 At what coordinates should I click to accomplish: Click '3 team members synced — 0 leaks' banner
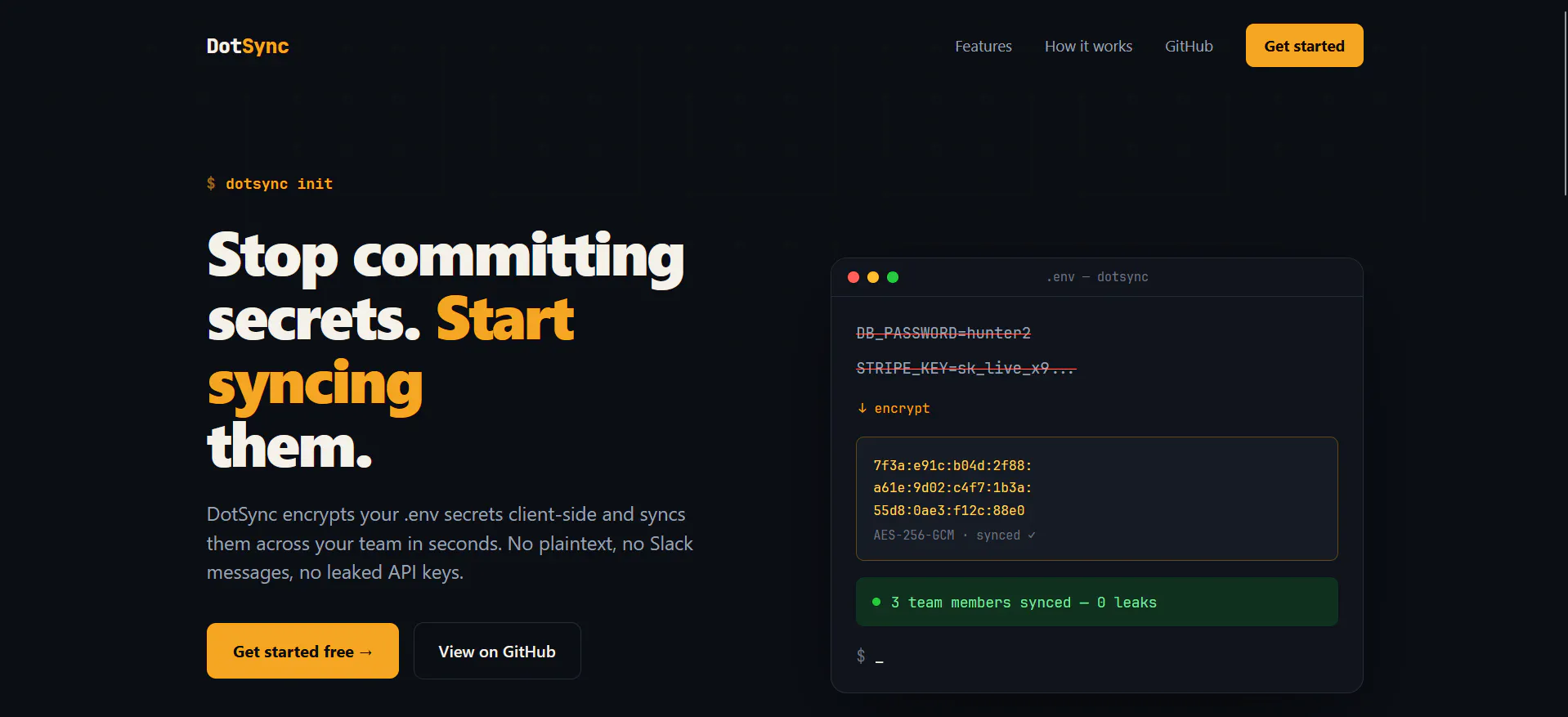[1096, 602]
